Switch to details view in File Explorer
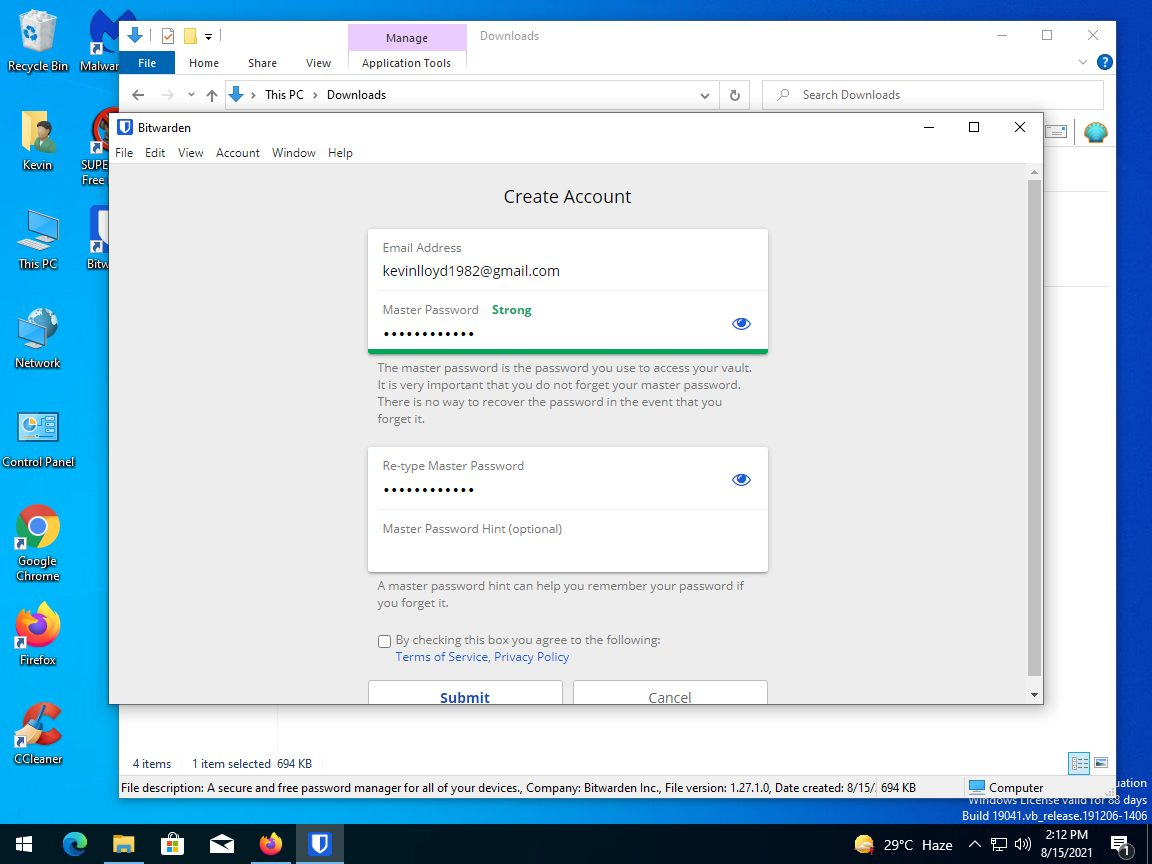1152x864 pixels. tap(1079, 763)
